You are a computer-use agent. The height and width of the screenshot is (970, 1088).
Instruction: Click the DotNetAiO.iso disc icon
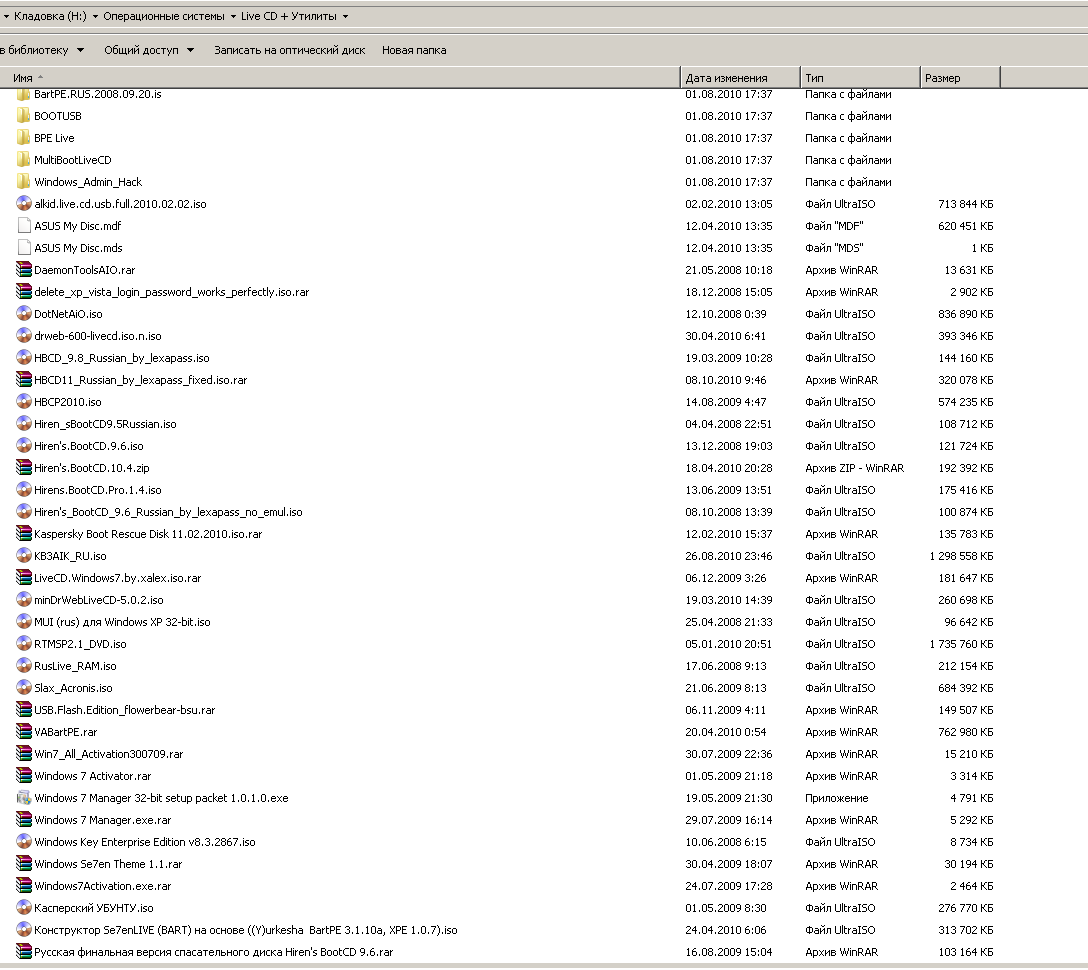(x=24, y=314)
